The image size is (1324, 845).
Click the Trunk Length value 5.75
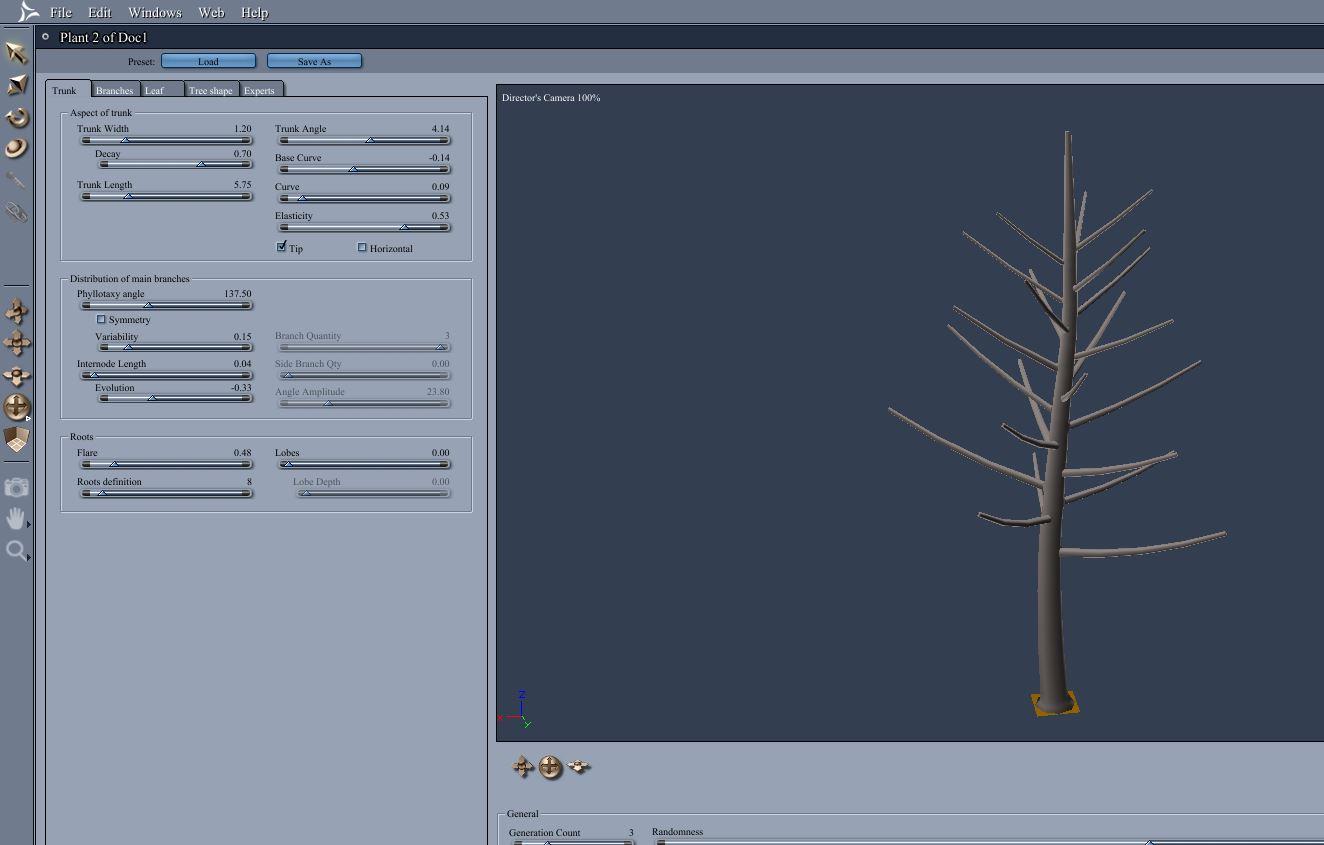[242, 185]
